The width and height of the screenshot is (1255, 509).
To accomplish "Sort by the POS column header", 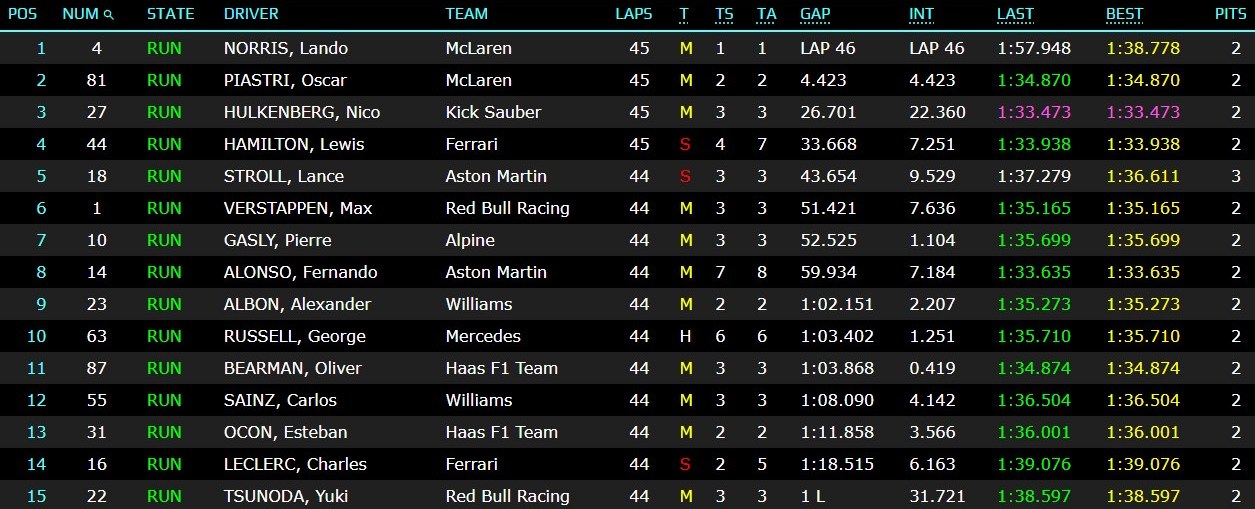I will [x=22, y=14].
